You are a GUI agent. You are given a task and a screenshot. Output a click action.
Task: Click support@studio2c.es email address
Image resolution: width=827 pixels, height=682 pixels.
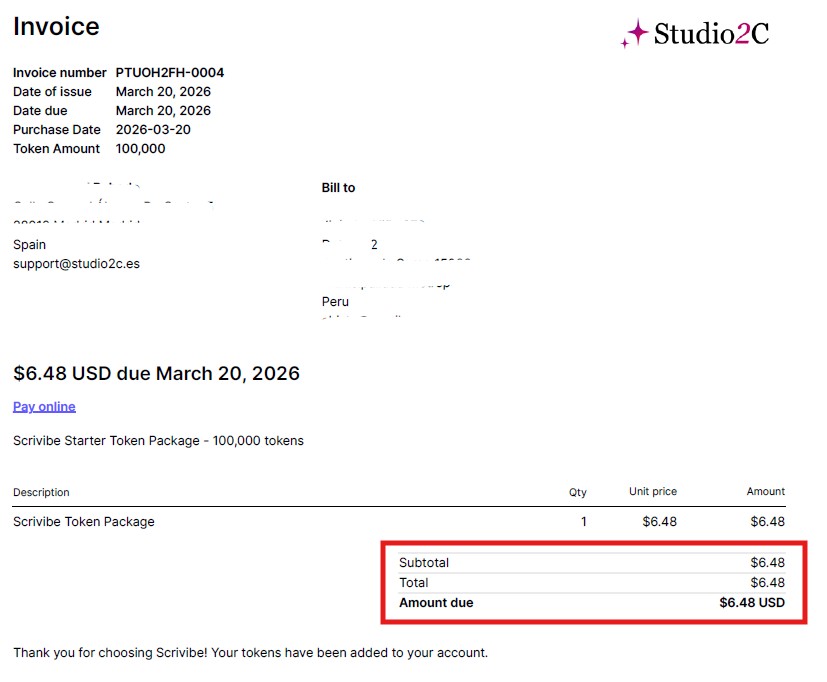pos(76,264)
